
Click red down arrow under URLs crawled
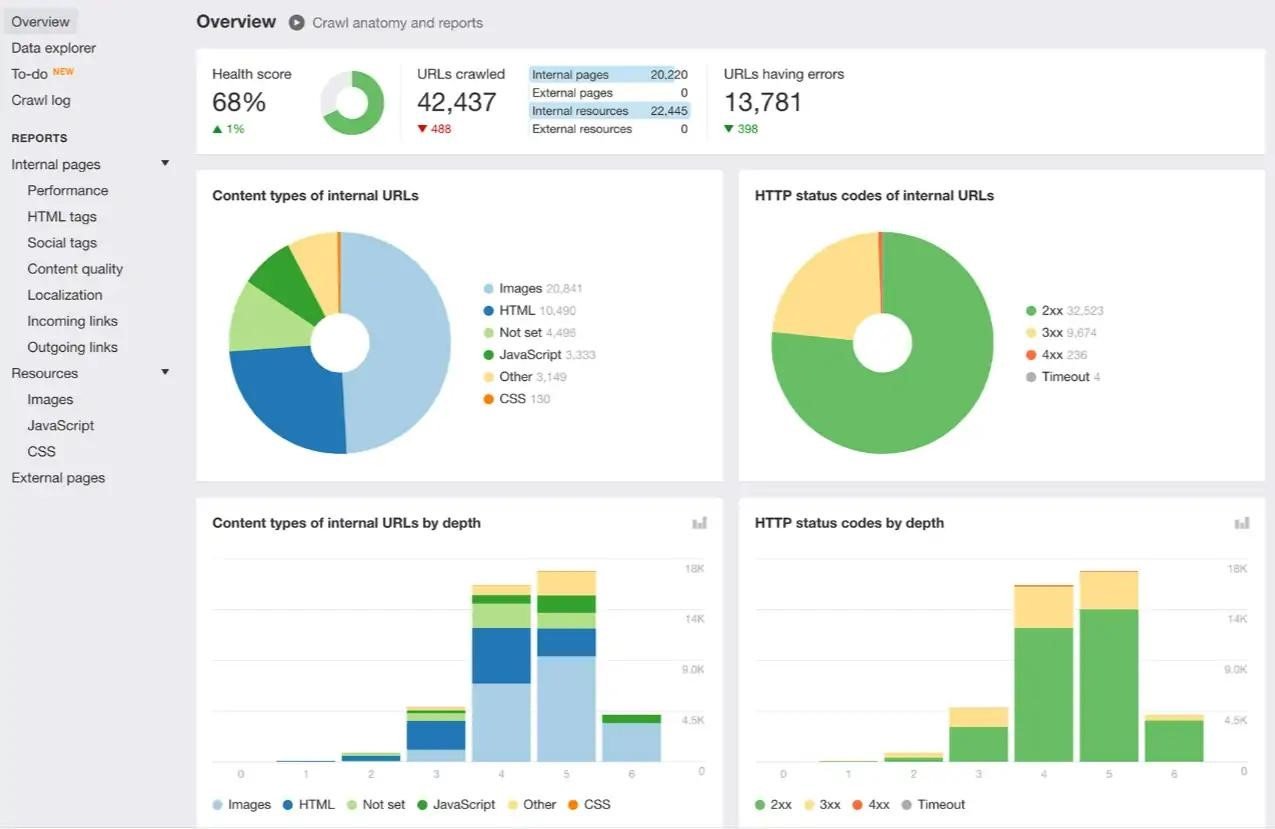[422, 129]
